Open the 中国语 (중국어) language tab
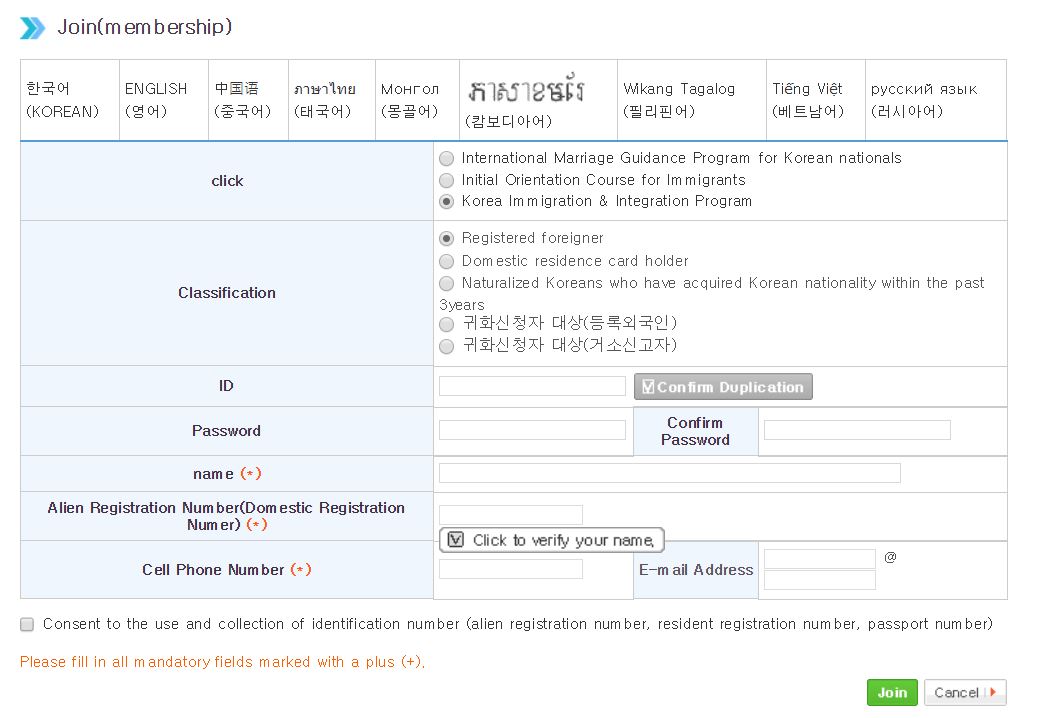This screenshot has width=1064, height=718. tap(245, 99)
